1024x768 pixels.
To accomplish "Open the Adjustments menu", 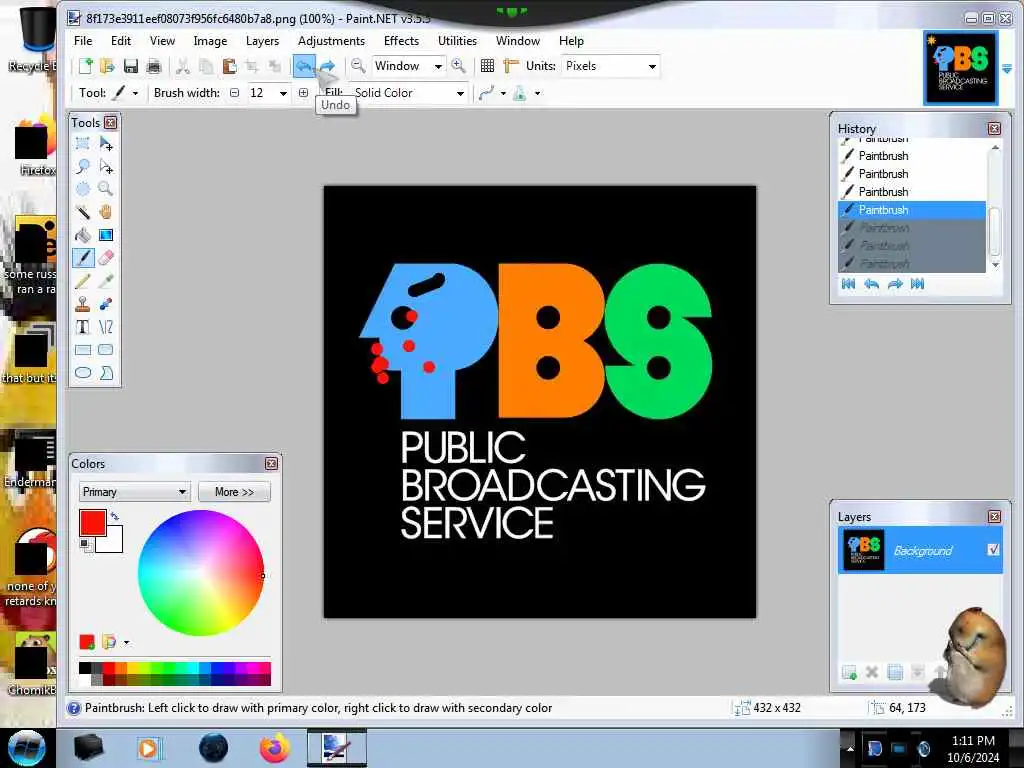I will pos(331,40).
